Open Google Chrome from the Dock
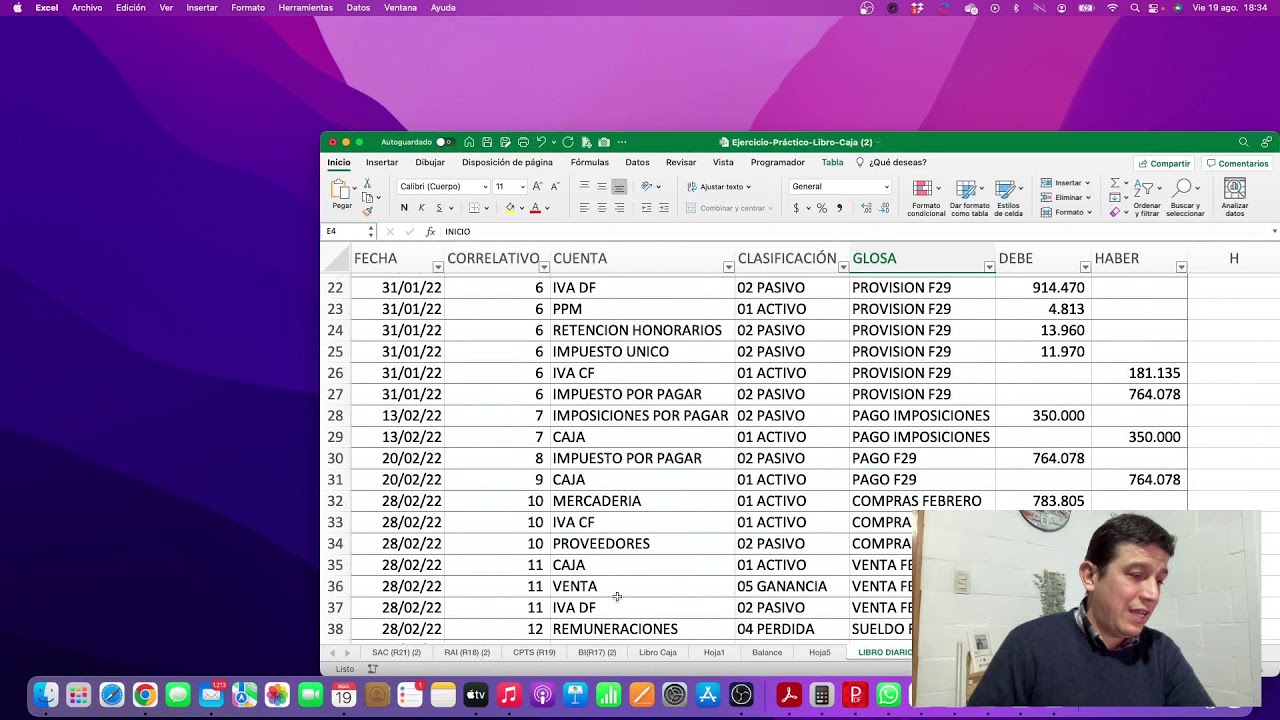Viewport: 1280px width, 720px height. (x=145, y=695)
